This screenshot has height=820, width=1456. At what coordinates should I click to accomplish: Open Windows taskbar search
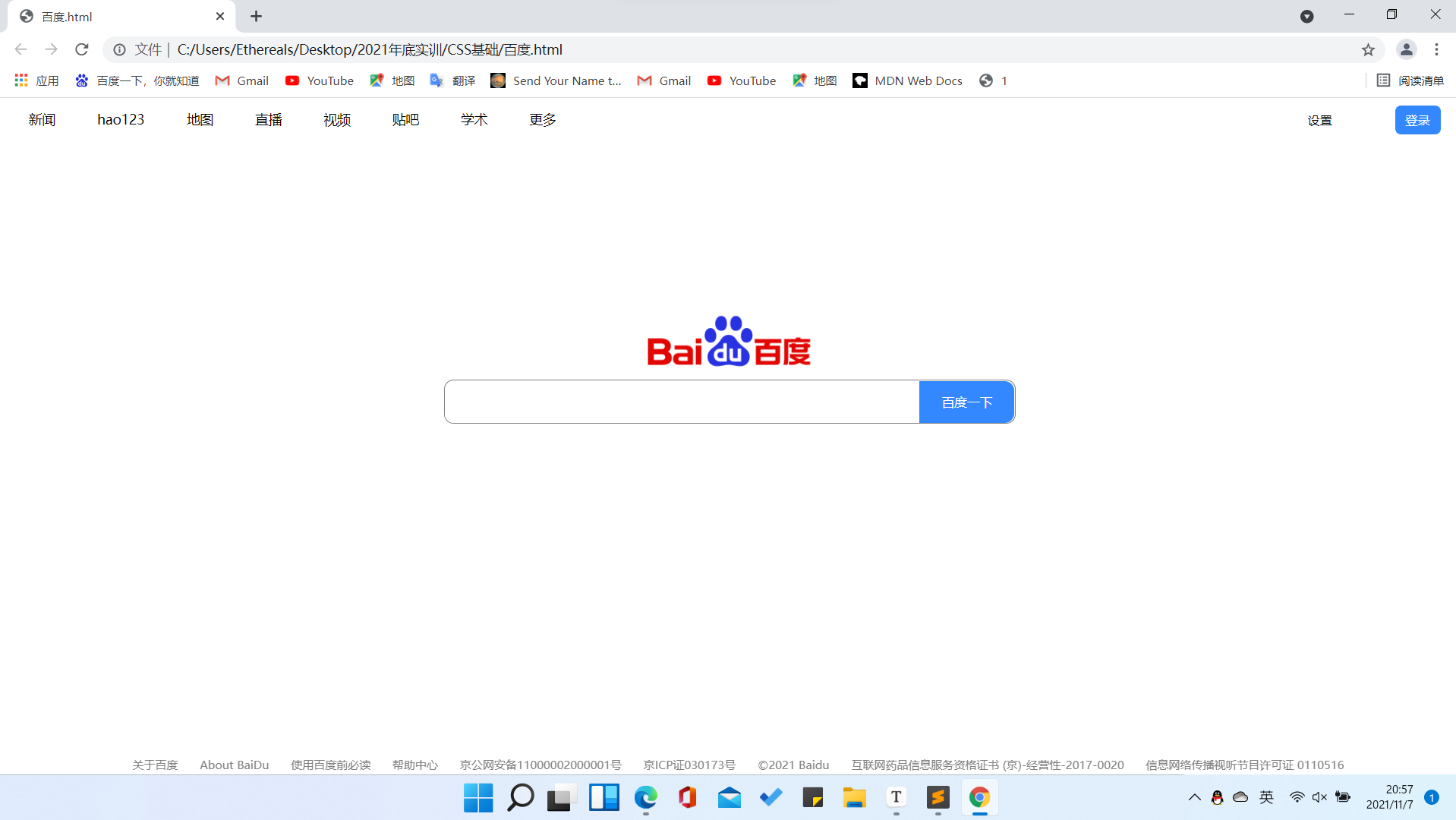point(520,797)
